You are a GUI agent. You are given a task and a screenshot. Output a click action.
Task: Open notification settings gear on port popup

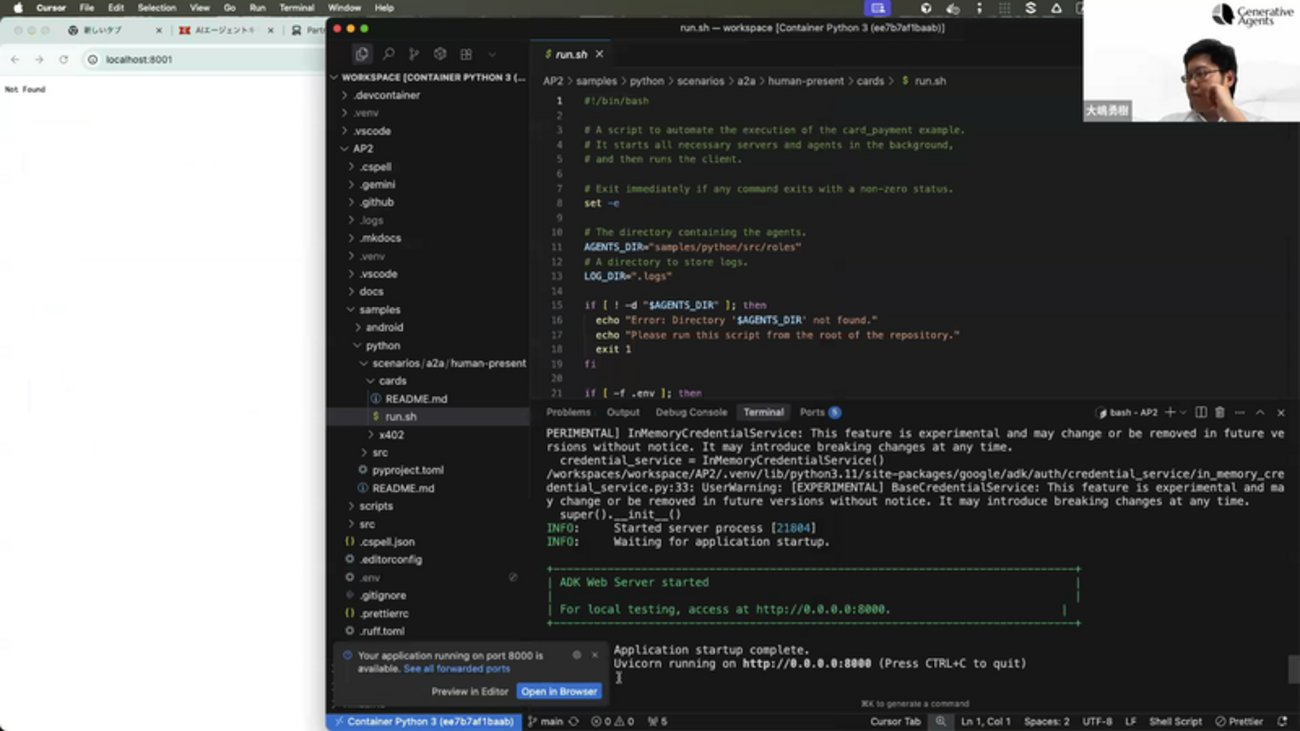click(577, 655)
